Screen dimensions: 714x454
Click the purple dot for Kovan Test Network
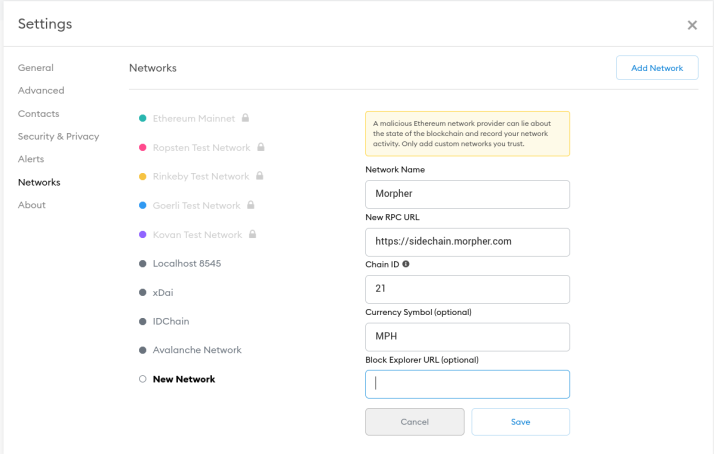click(x=143, y=235)
